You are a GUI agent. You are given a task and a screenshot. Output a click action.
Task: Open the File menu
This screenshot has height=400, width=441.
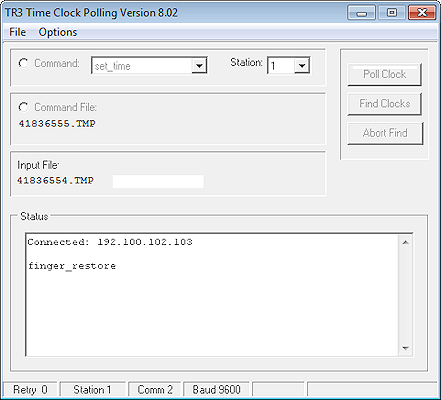17,32
